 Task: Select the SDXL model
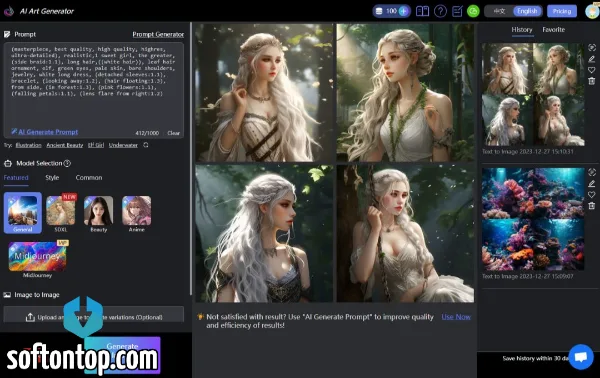[60, 213]
